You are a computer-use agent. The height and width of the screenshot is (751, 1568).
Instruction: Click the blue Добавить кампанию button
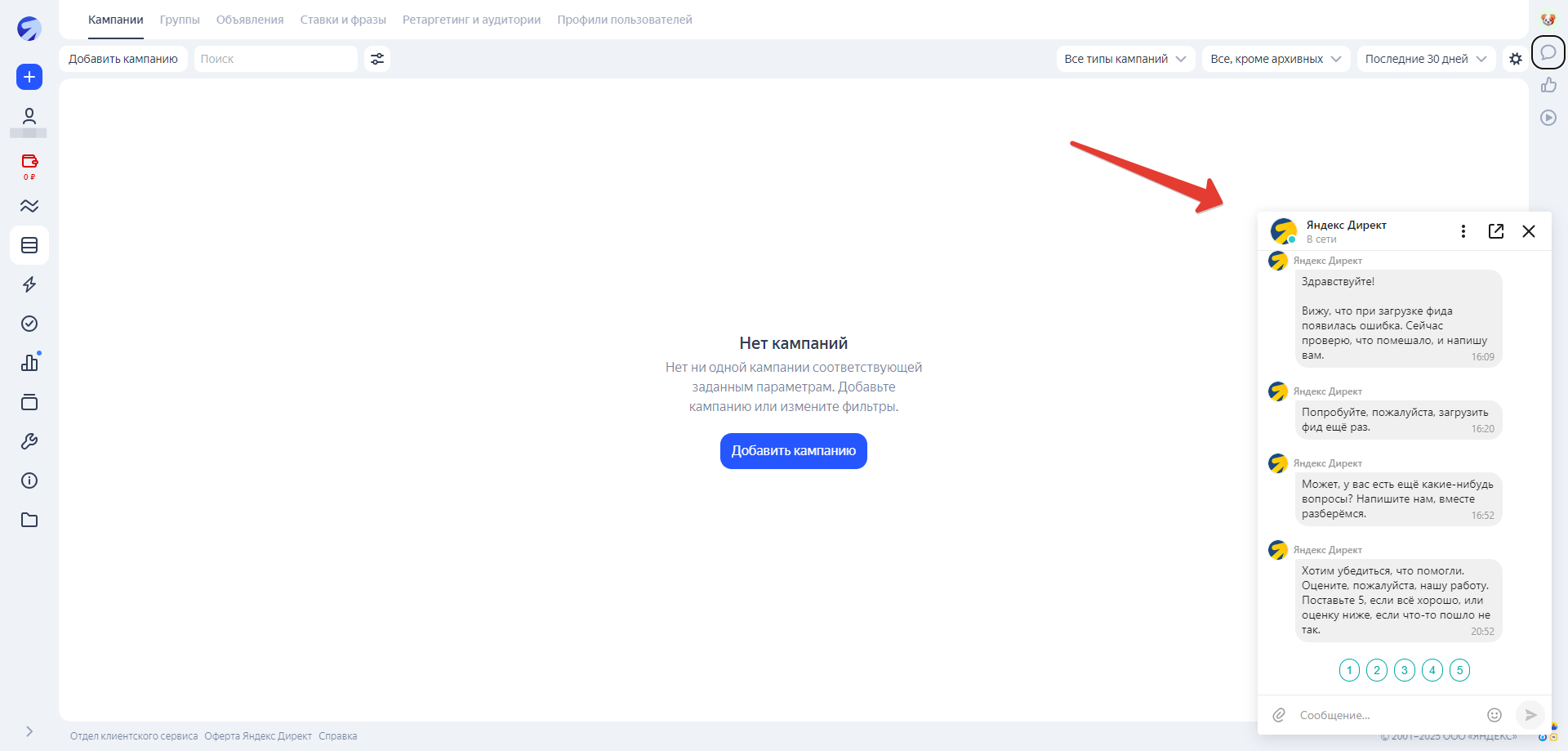[x=794, y=451]
